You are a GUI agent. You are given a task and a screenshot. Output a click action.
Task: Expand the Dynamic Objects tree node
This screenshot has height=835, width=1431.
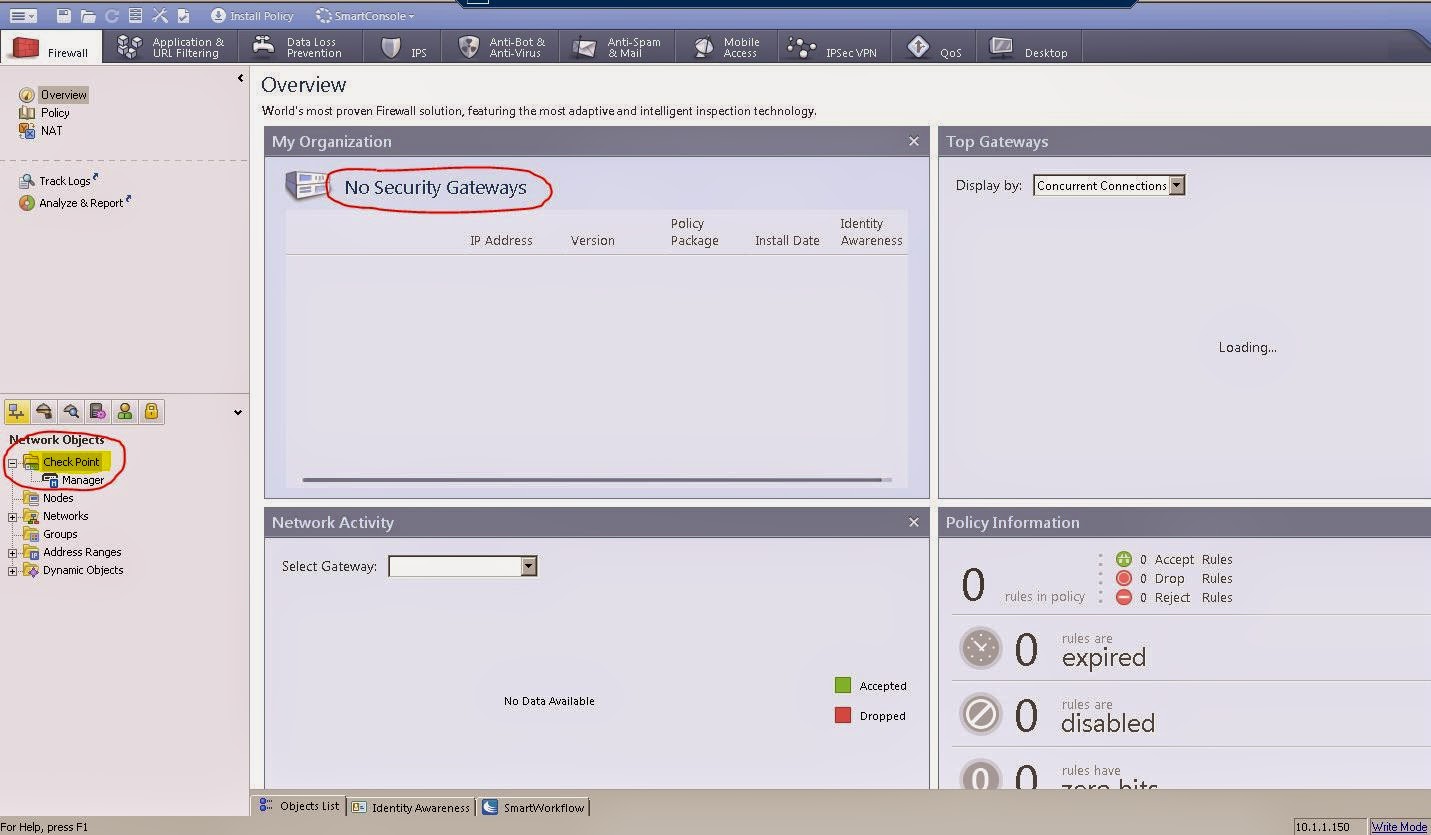pyautogui.click(x=13, y=570)
